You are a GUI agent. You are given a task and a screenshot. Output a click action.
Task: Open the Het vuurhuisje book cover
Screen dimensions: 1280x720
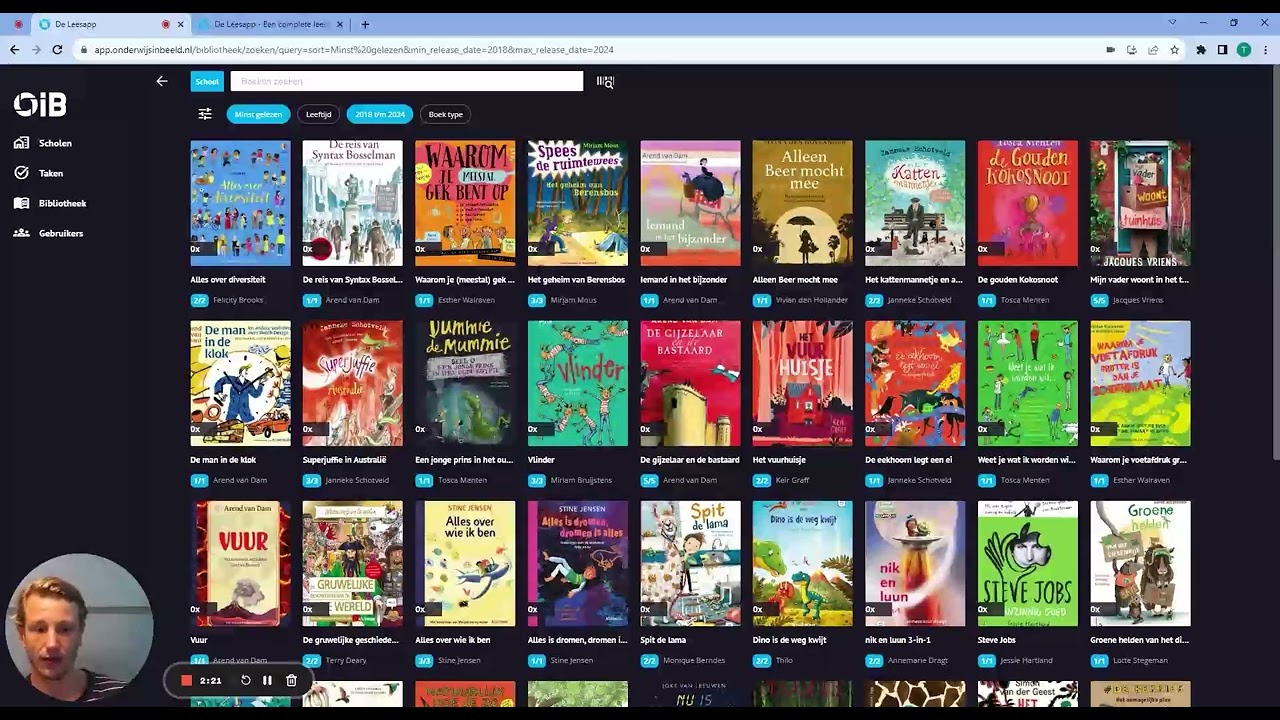click(x=803, y=383)
